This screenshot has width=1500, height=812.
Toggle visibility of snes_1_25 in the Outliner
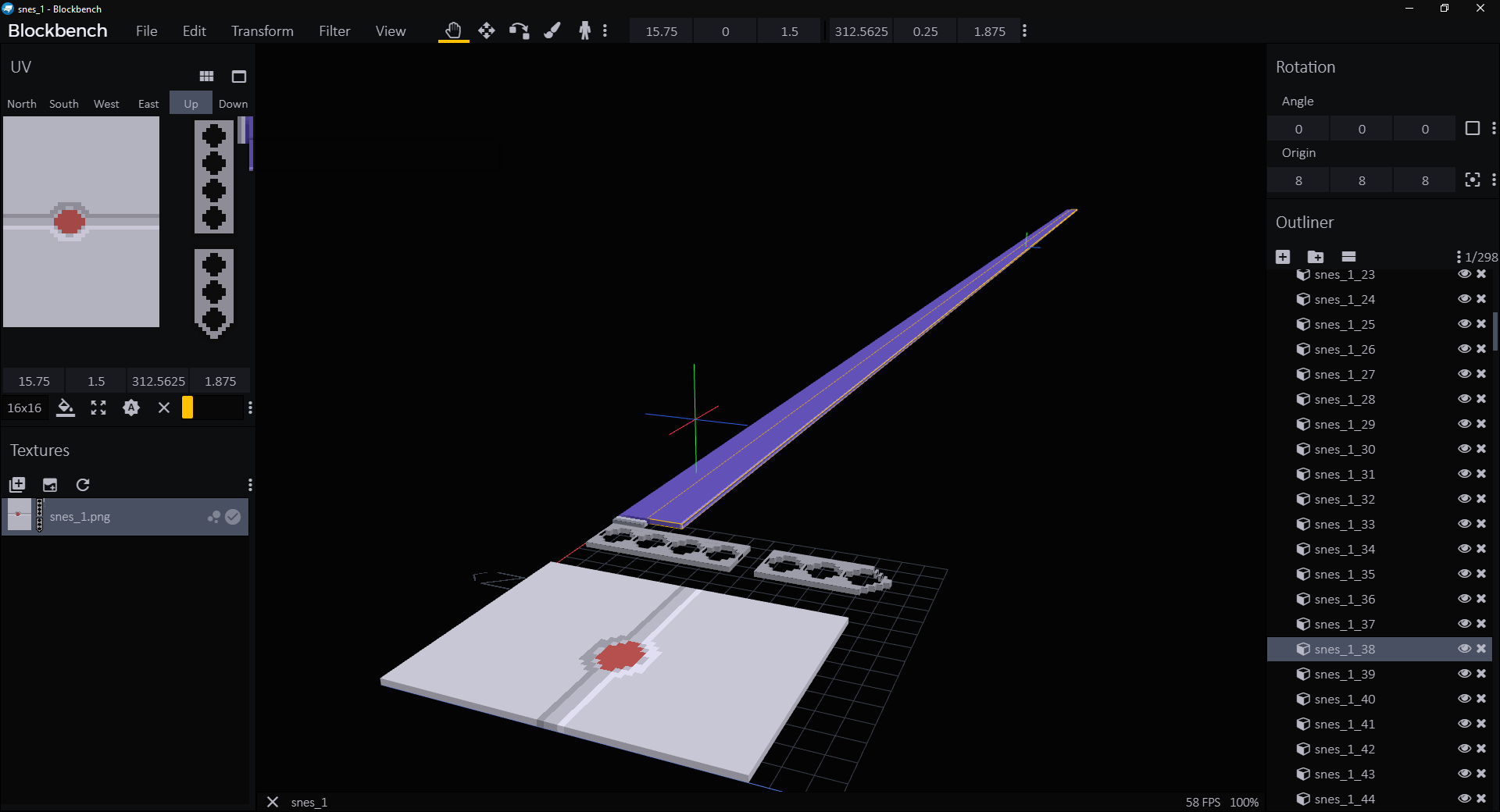[1465, 324]
